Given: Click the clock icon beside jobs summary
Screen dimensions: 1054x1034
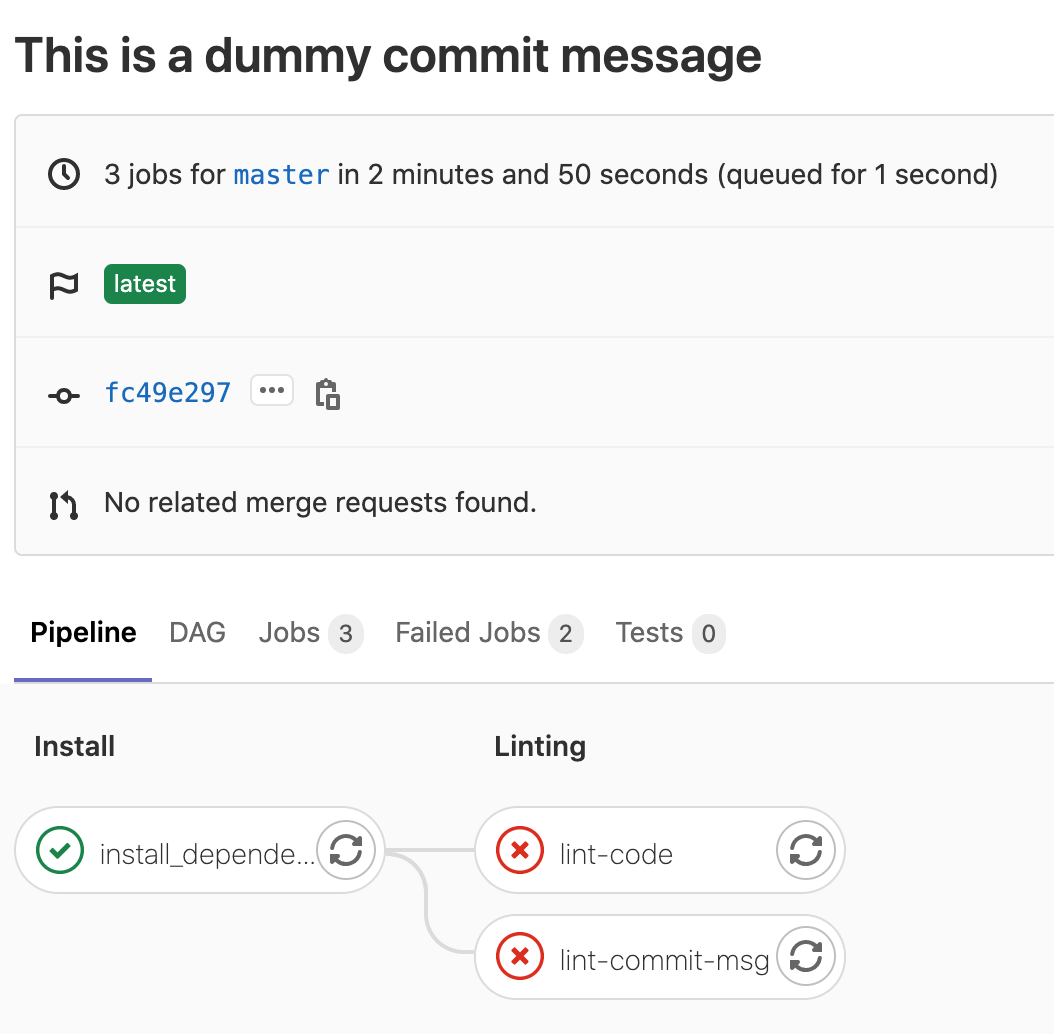Looking at the screenshot, I should [64, 175].
